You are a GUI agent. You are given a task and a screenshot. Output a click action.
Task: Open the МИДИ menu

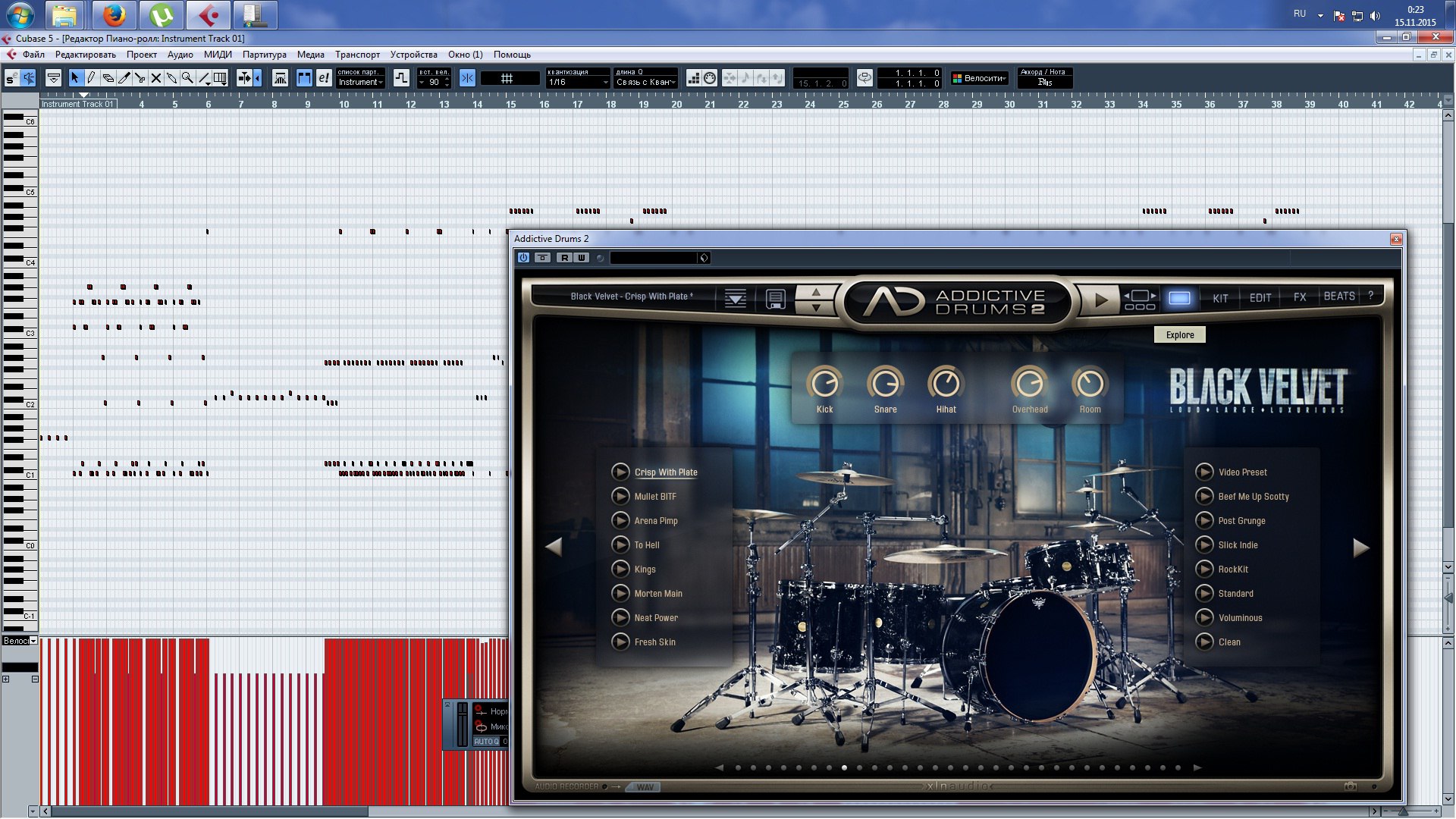pyautogui.click(x=218, y=55)
